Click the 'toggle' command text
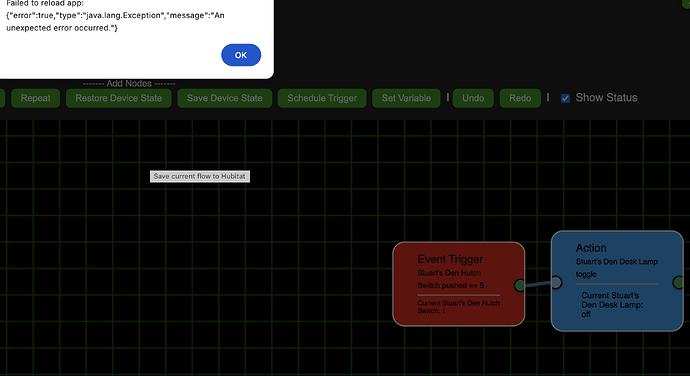Viewport: 690px width, 376px height. point(586,274)
